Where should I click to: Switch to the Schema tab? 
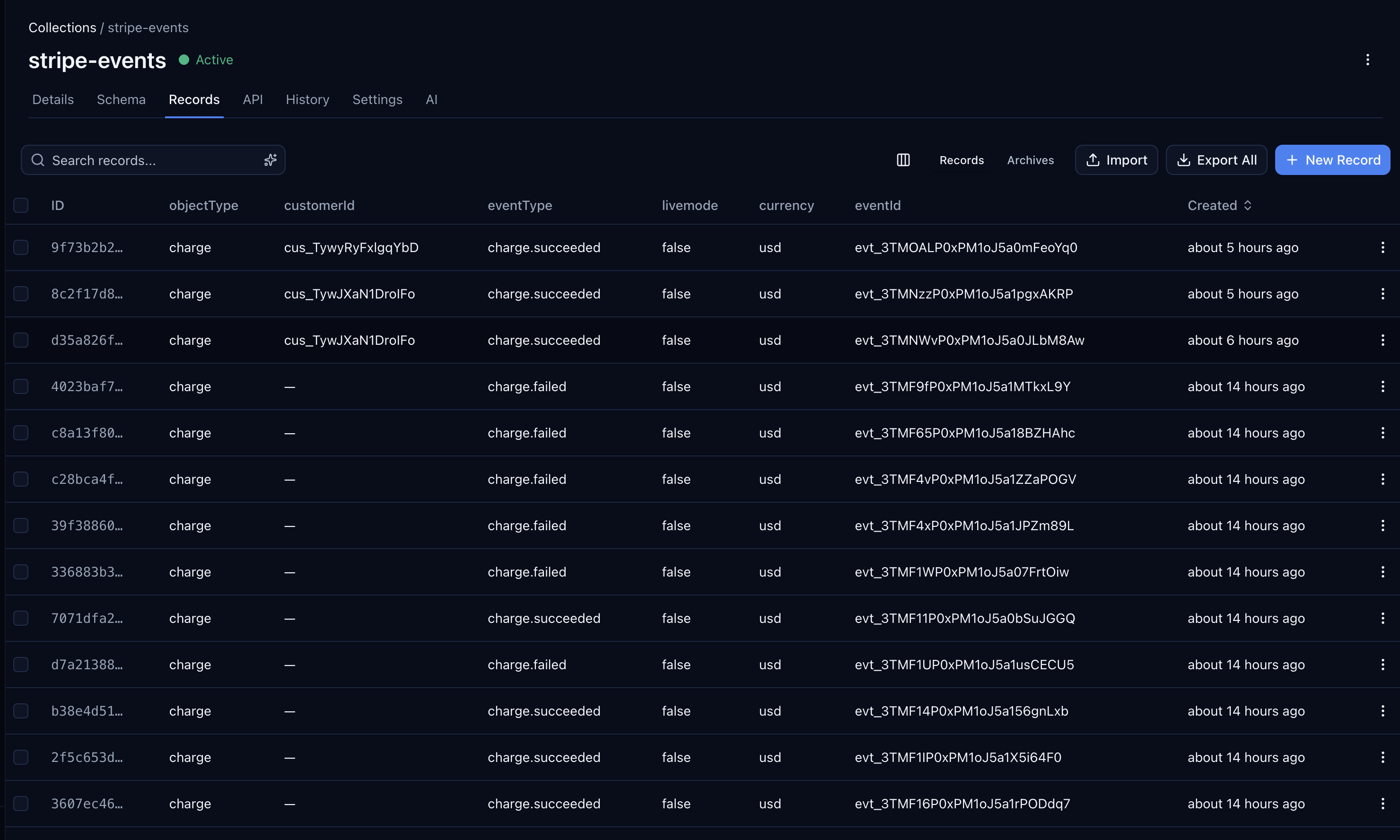(x=121, y=100)
